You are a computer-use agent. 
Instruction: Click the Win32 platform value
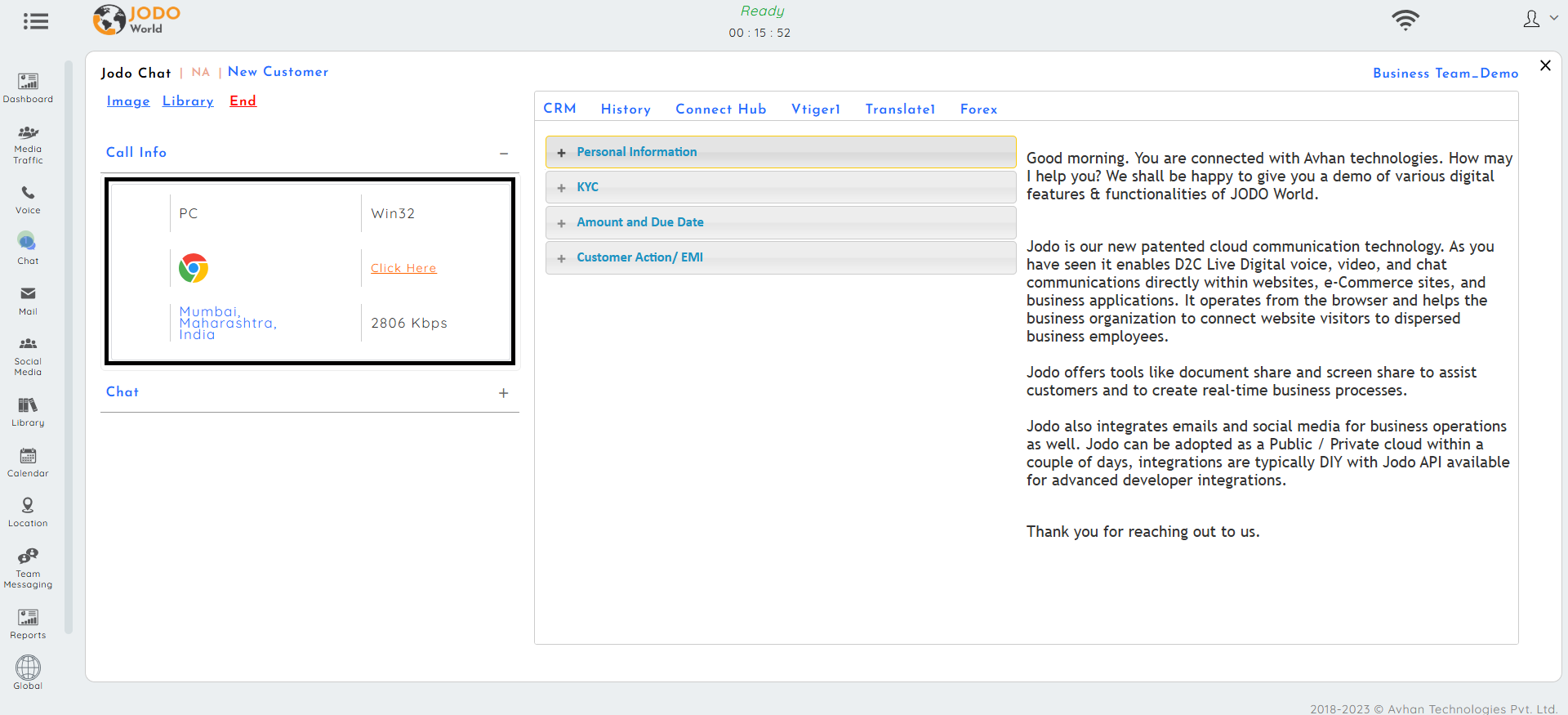393,213
